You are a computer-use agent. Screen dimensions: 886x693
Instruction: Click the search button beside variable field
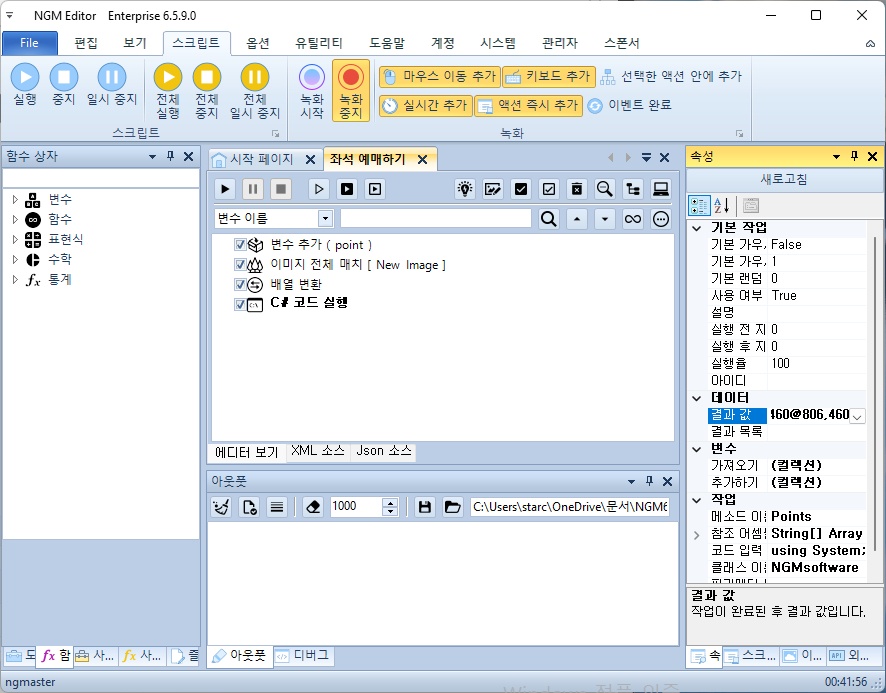point(549,219)
